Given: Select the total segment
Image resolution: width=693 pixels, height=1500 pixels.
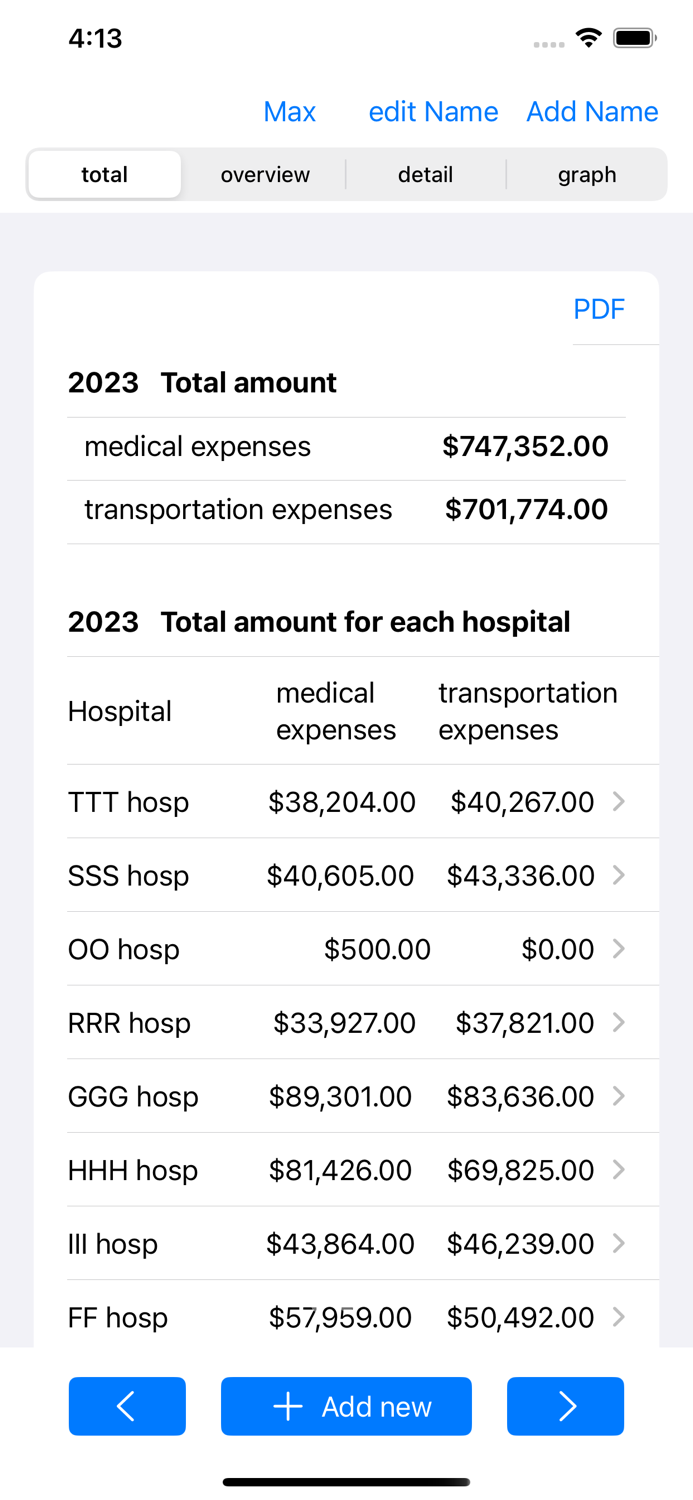Looking at the screenshot, I should (x=104, y=174).
